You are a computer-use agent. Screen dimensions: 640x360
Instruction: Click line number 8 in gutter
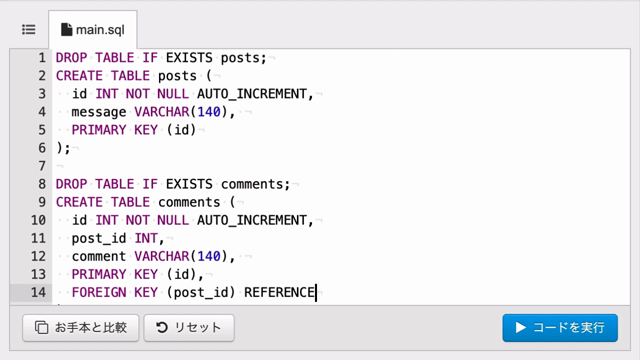(42, 184)
